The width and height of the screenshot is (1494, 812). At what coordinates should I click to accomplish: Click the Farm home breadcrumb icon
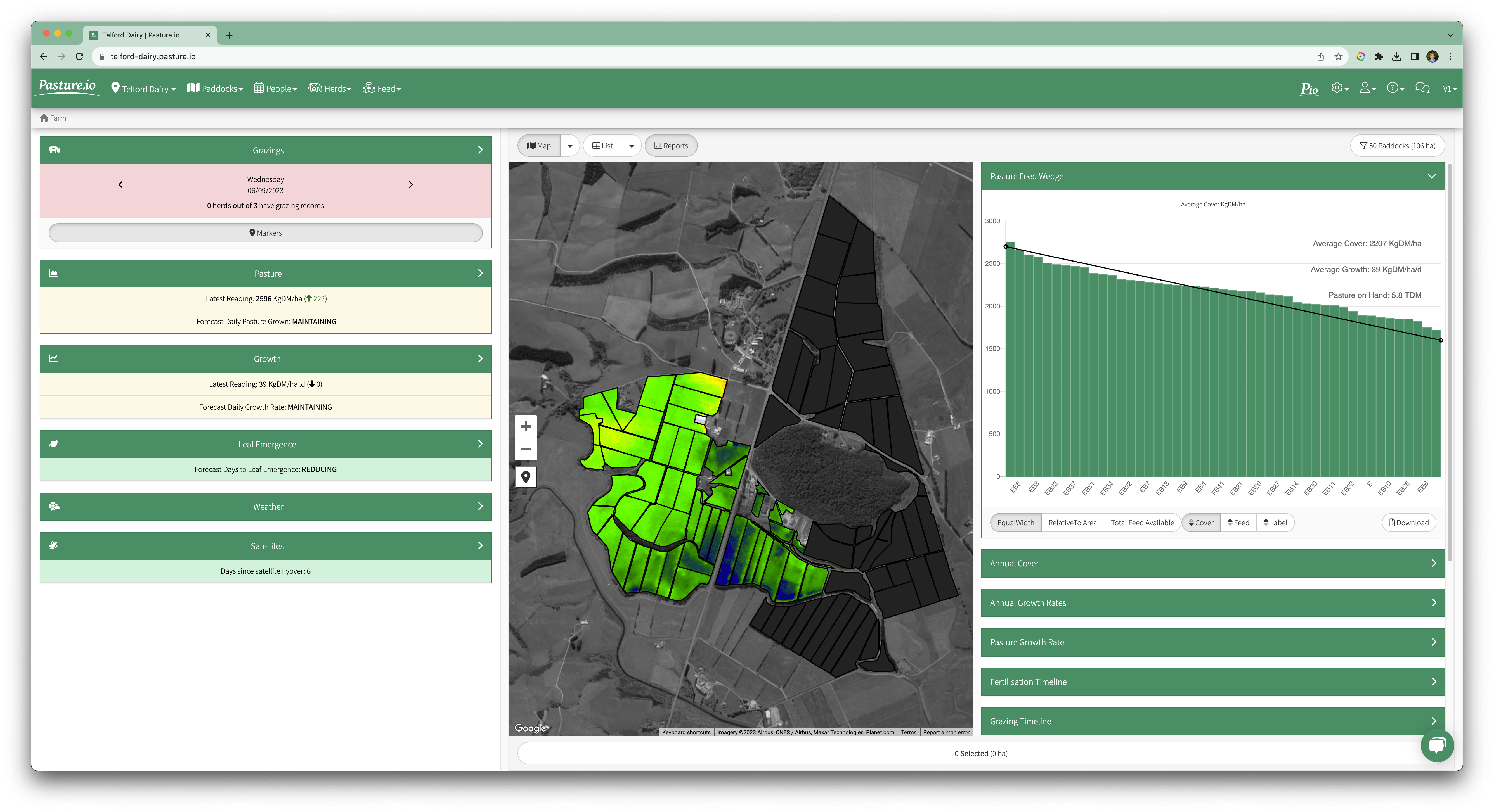pos(44,118)
